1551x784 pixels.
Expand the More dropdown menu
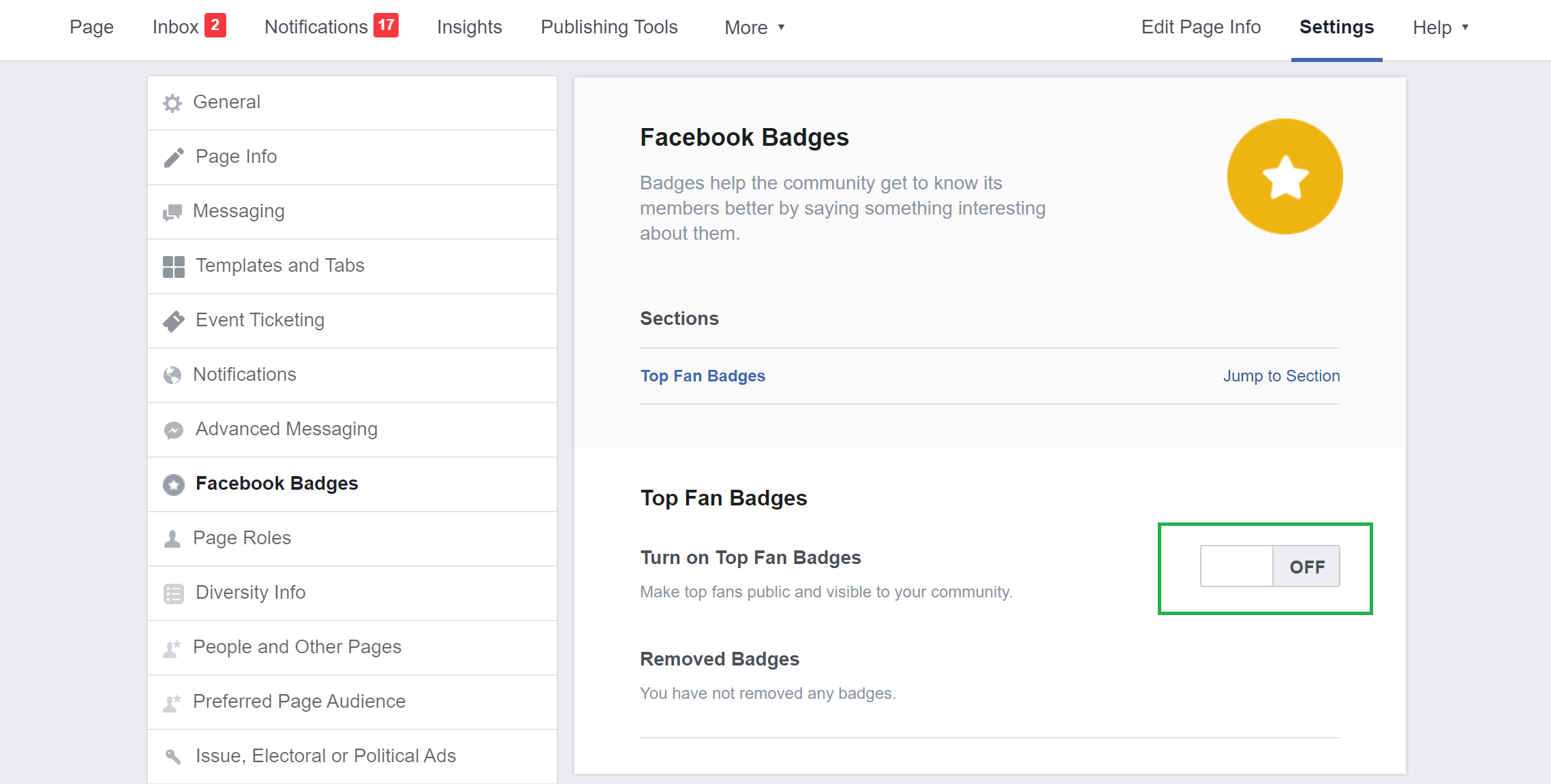[754, 27]
